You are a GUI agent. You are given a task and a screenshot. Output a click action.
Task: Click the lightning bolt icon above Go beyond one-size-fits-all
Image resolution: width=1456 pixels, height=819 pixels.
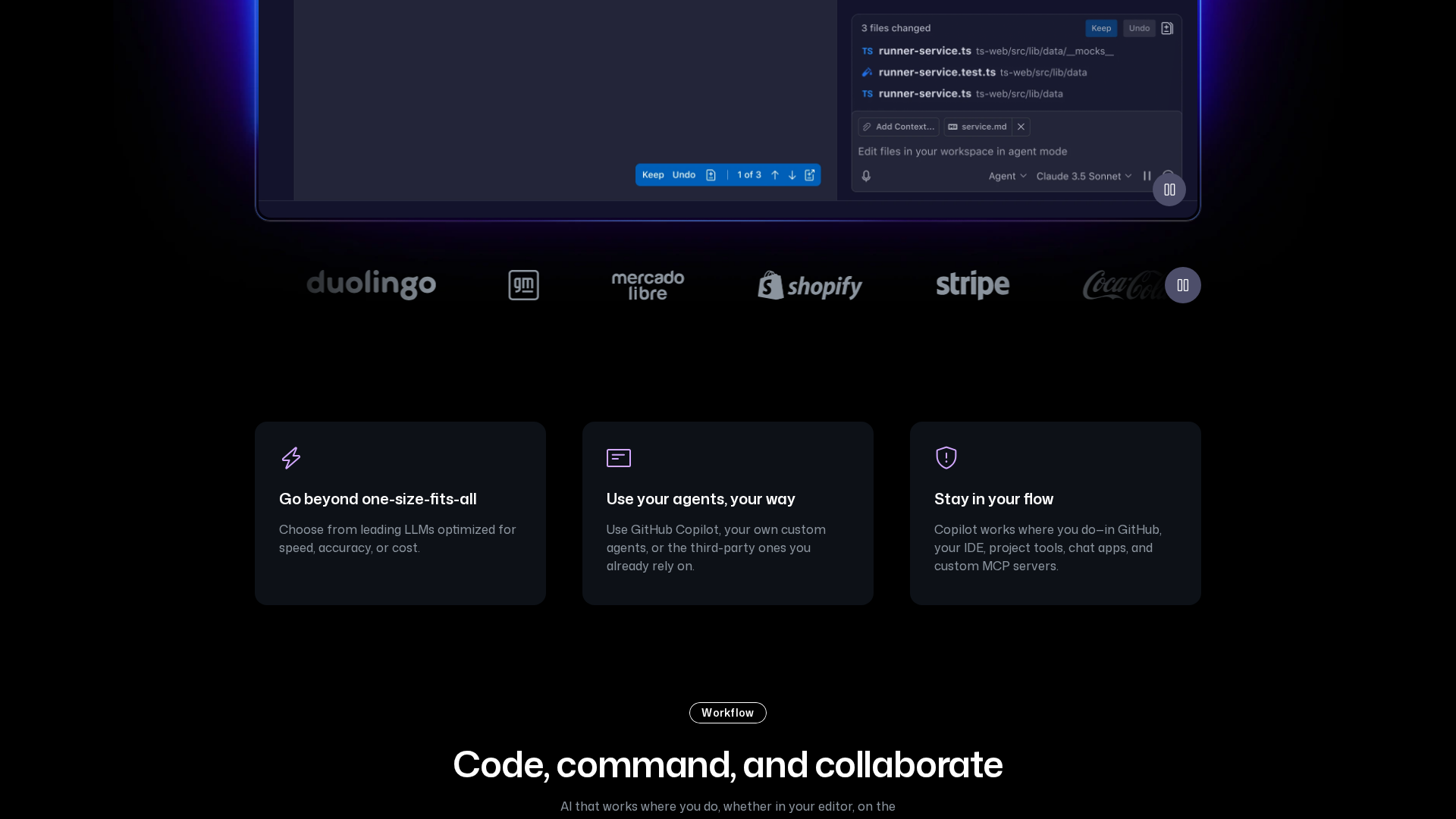[x=291, y=458]
